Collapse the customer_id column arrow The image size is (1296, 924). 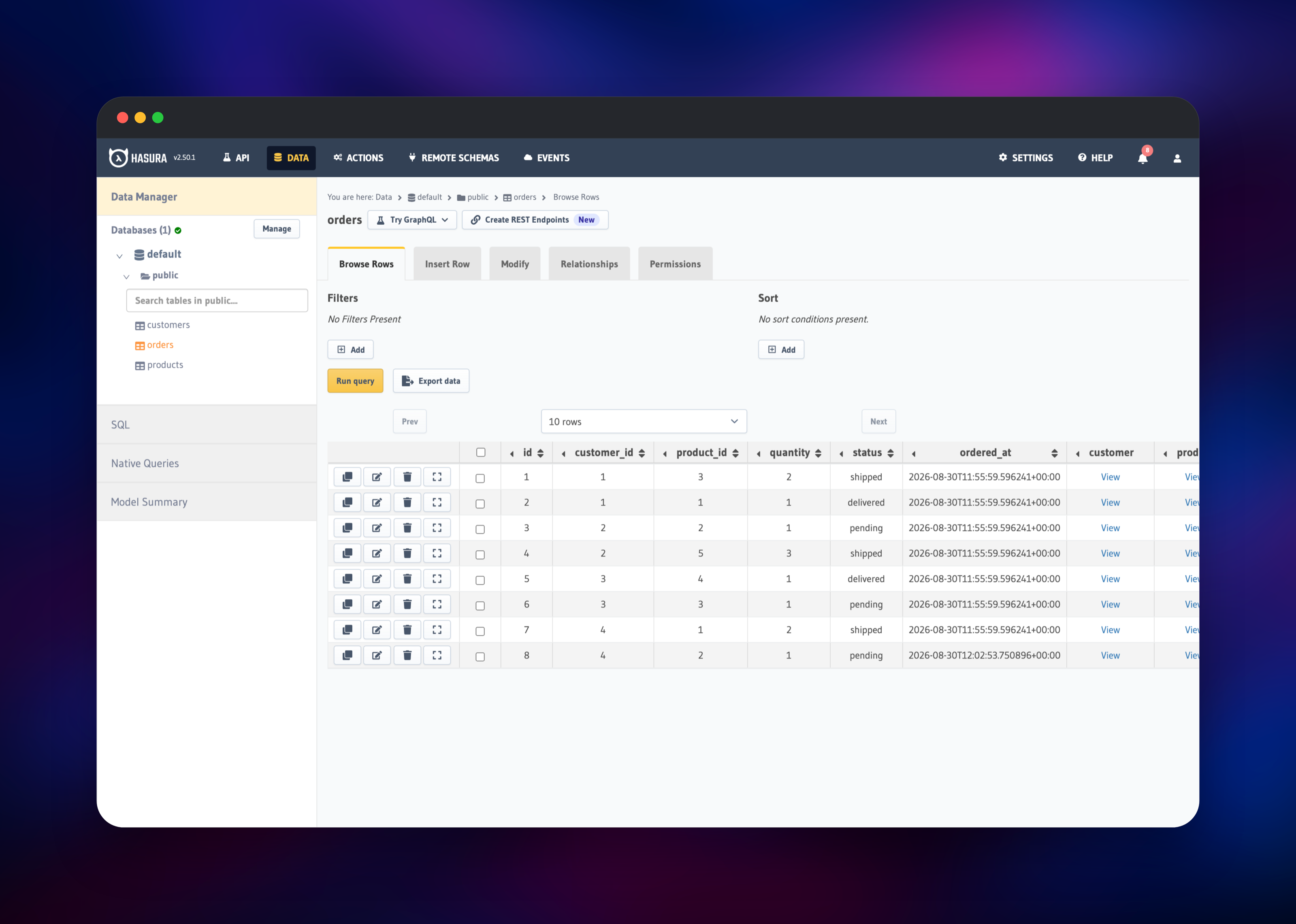pyautogui.click(x=563, y=453)
